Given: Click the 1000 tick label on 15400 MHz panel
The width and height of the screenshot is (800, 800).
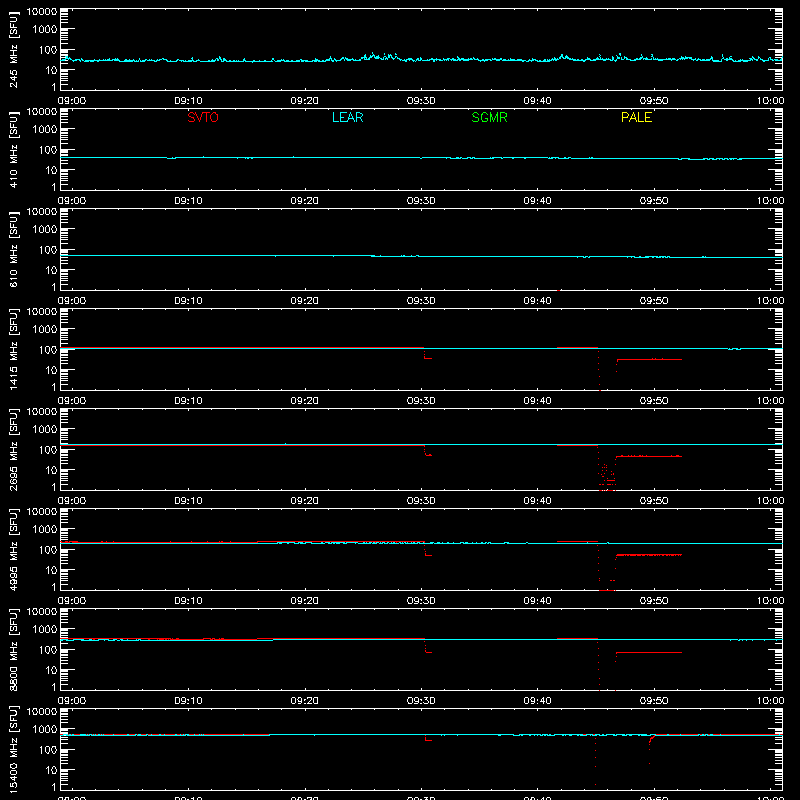Looking at the screenshot, I should pos(45,730).
